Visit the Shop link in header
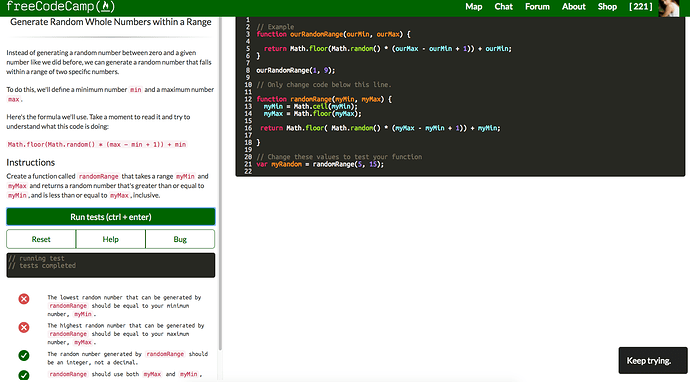The height and width of the screenshot is (382, 690). click(607, 7)
